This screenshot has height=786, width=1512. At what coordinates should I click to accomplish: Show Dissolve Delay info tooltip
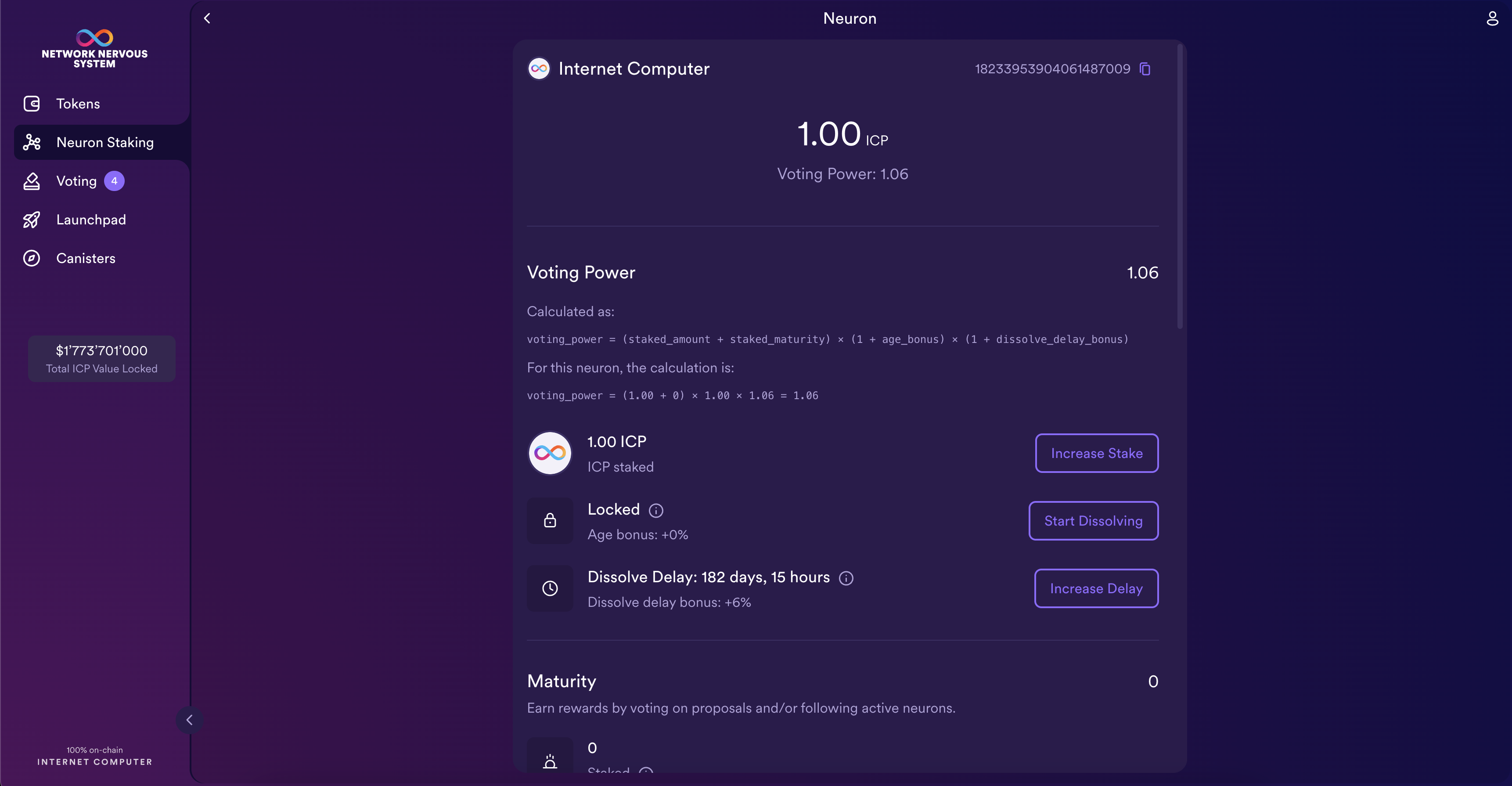(x=846, y=578)
